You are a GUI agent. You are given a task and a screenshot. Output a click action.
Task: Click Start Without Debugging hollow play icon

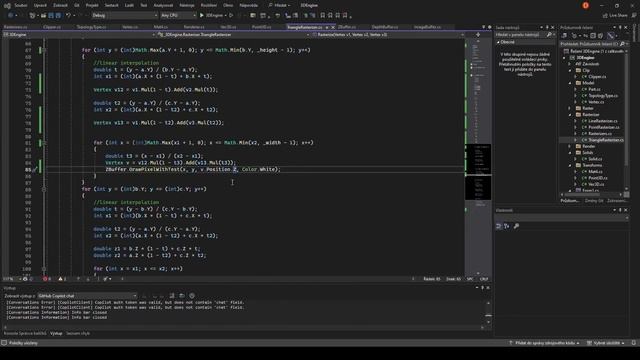(x=231, y=16)
